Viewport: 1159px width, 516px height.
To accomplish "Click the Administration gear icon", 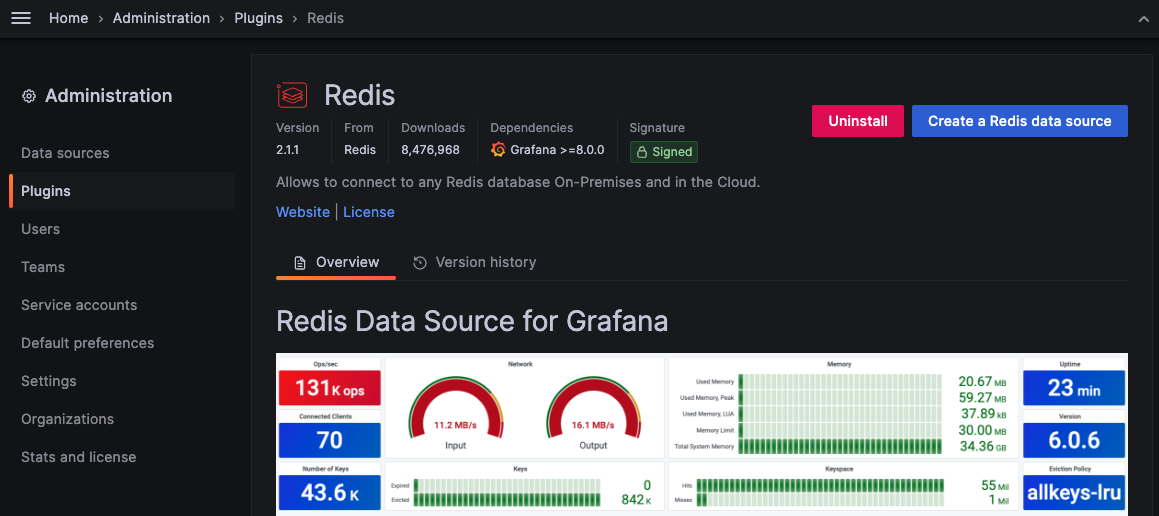I will (29, 96).
